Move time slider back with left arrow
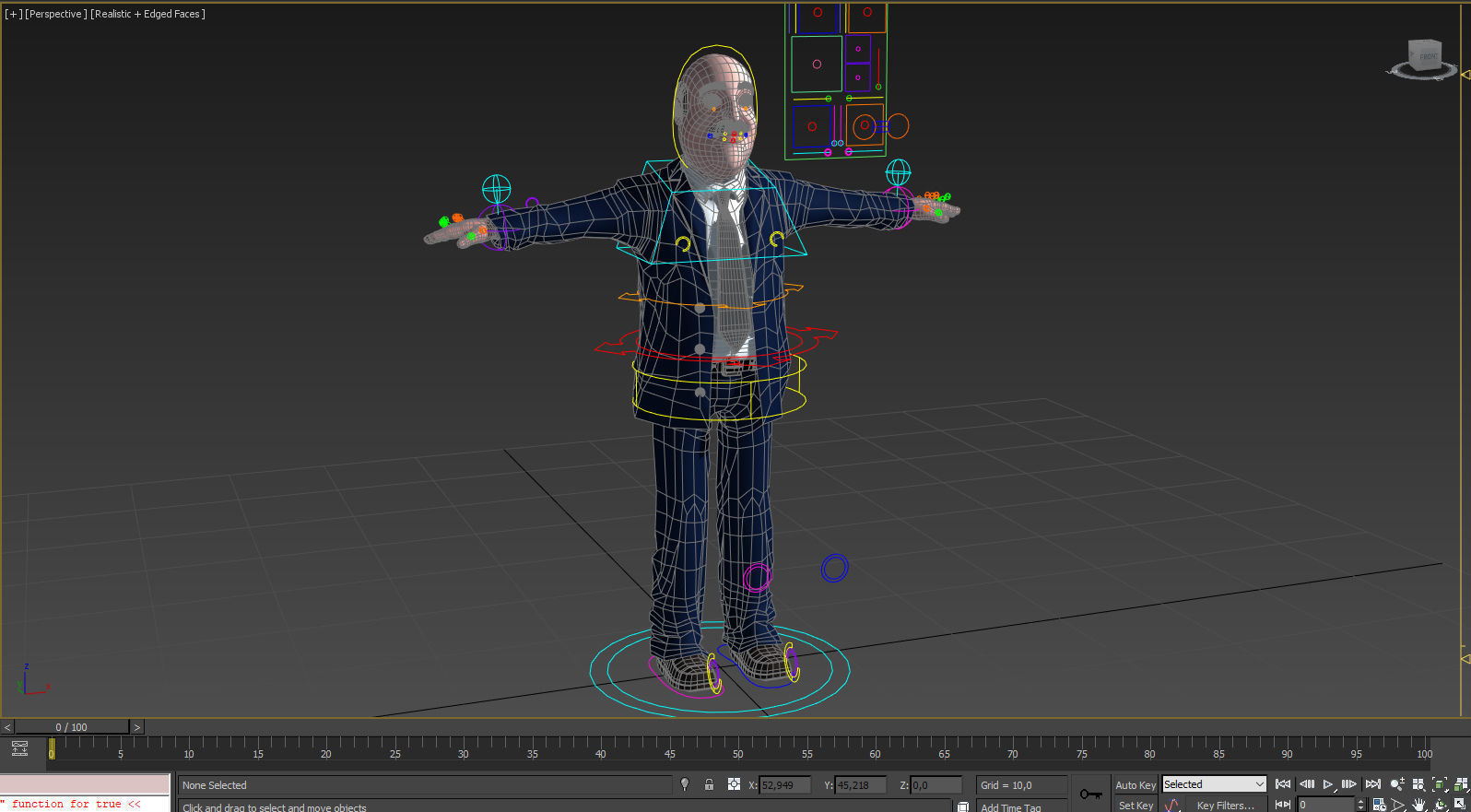1471x812 pixels. click(x=7, y=727)
